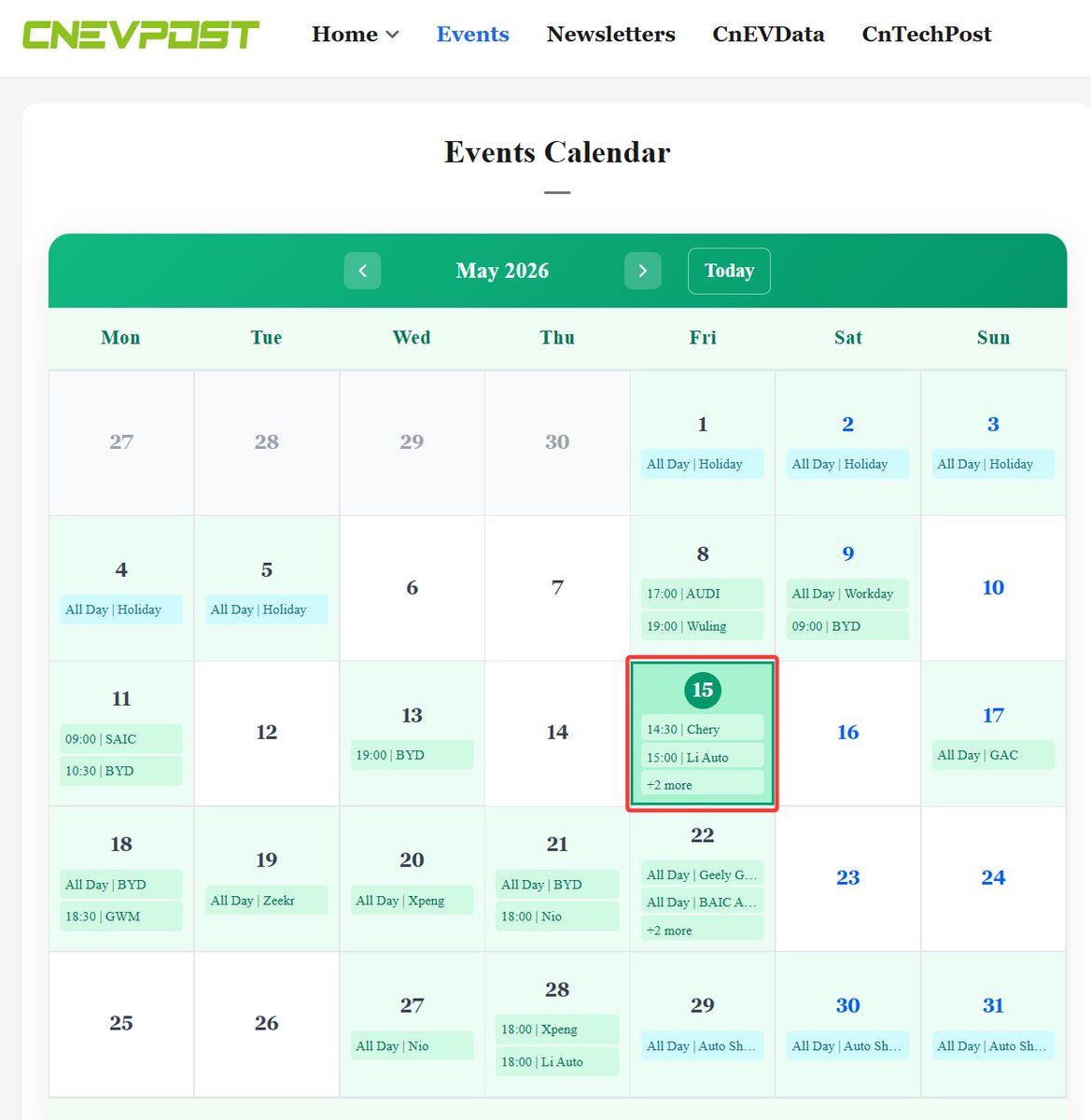The width and height of the screenshot is (1091, 1120).
Task: Expand the Home menu chevron
Action: 392,35
